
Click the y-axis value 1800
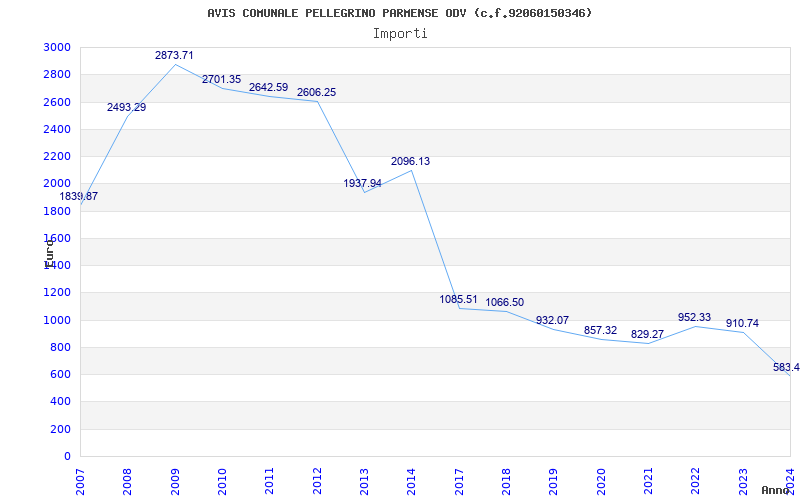point(58,211)
